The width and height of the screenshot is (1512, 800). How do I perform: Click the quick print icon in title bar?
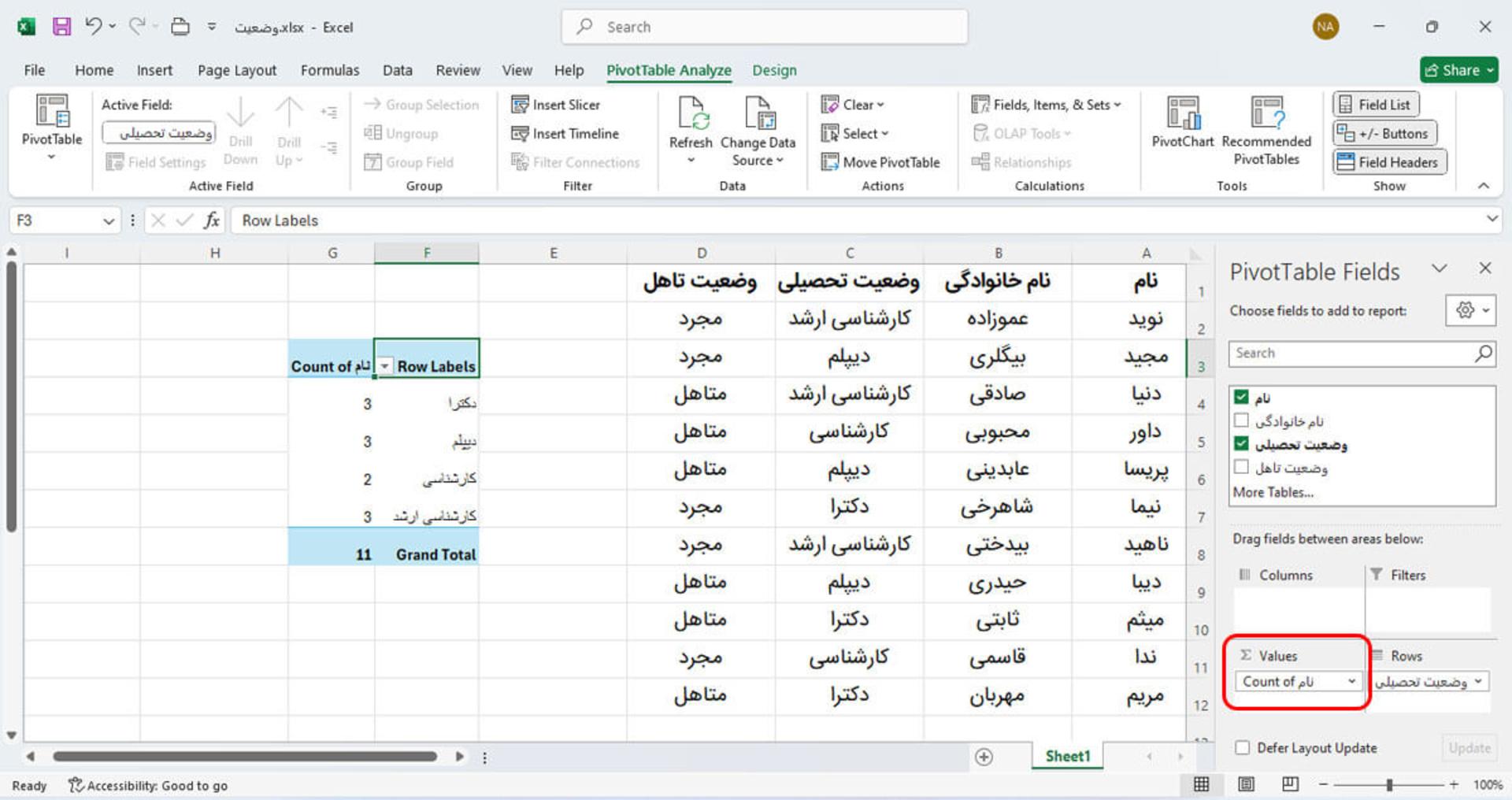[x=180, y=27]
